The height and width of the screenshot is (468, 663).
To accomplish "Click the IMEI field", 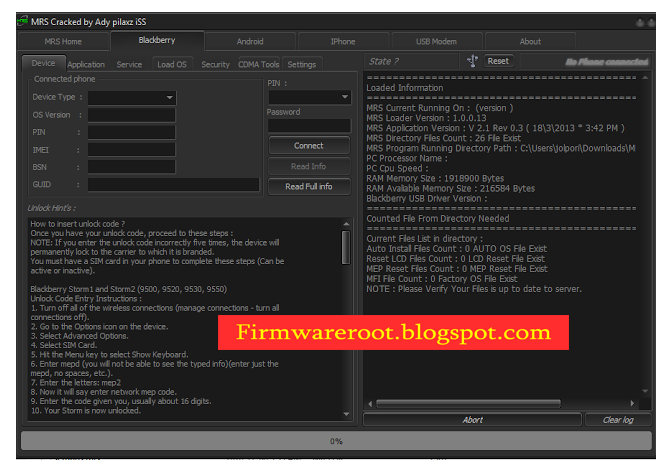I will (132, 150).
